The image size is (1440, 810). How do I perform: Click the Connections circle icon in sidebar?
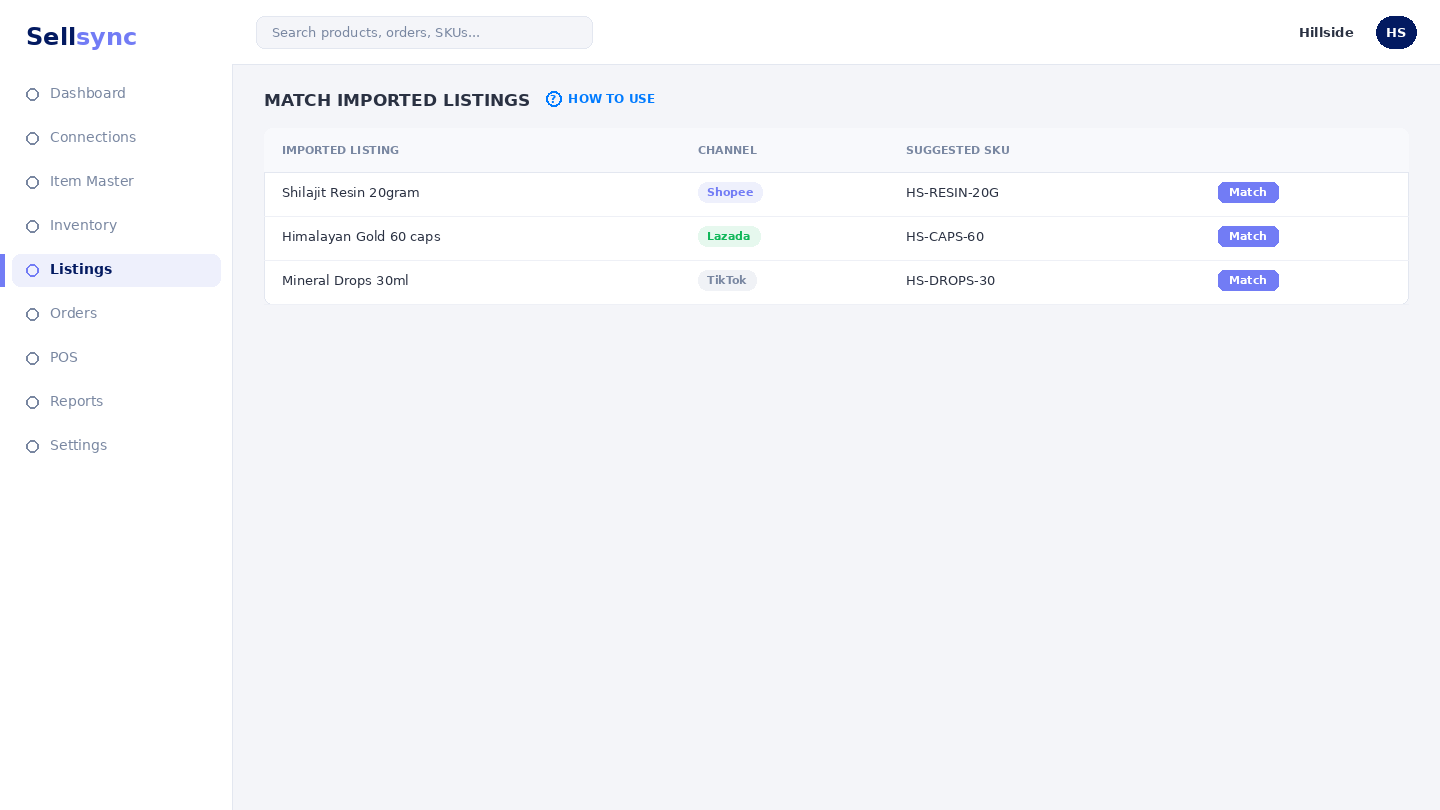point(32,138)
